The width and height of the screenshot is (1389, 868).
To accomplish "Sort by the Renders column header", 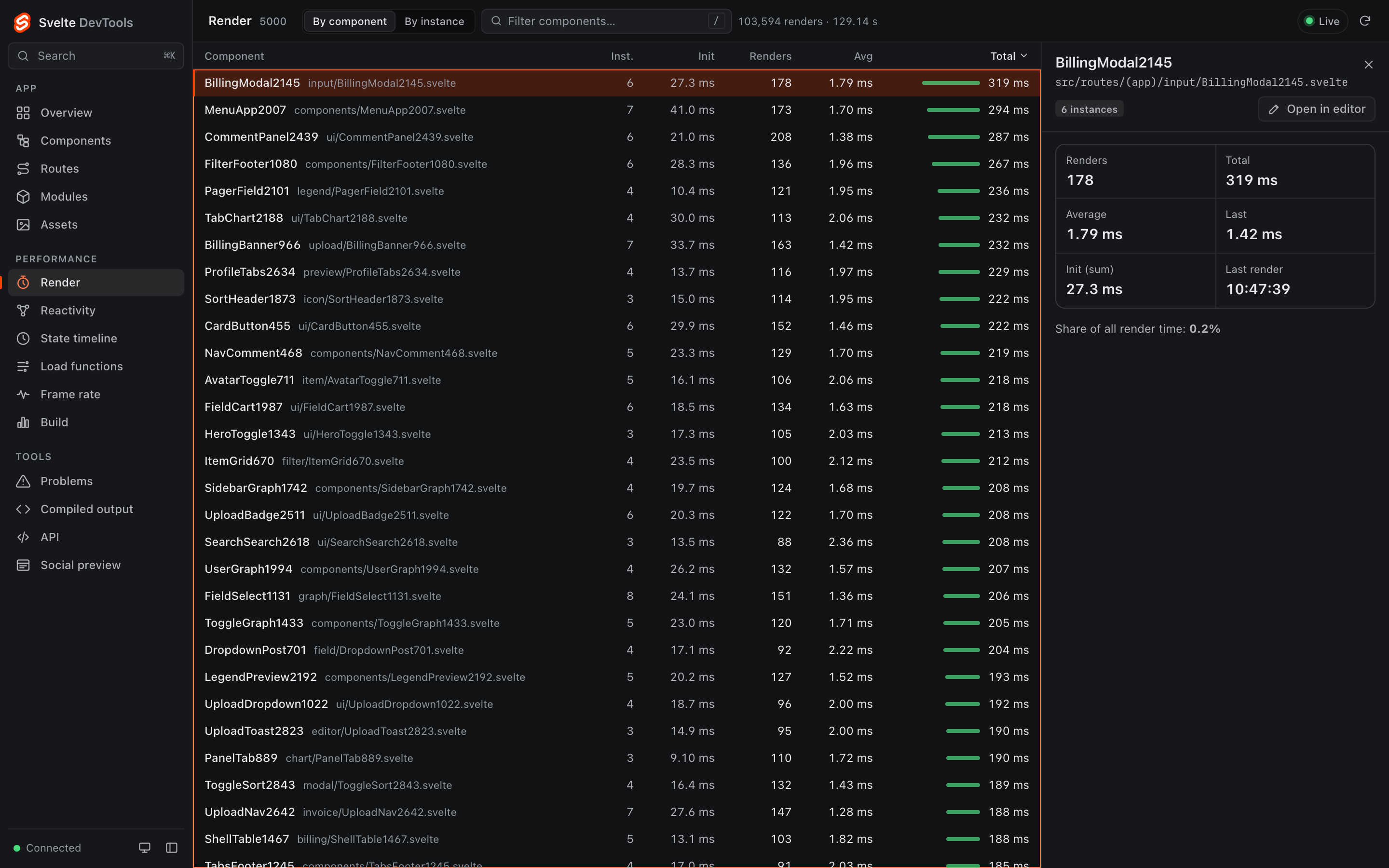I will tap(770, 55).
